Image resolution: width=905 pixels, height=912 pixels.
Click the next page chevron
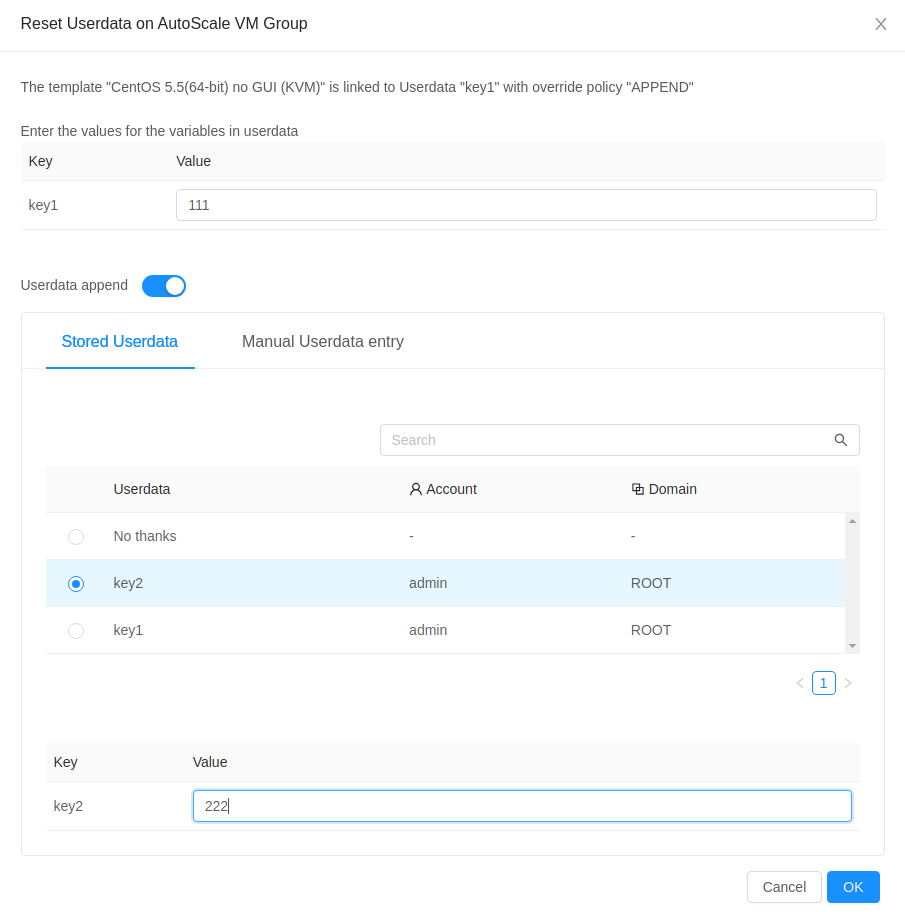(x=848, y=683)
